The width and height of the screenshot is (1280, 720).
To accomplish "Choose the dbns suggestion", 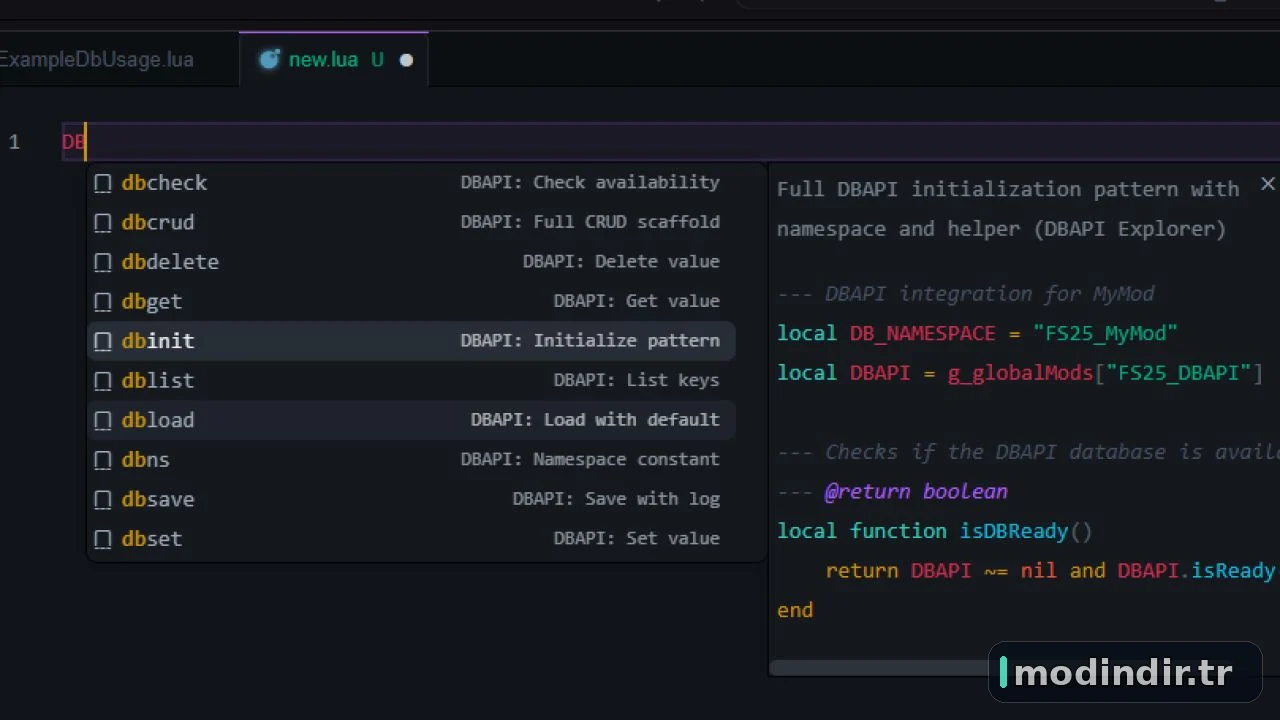I will (411, 460).
